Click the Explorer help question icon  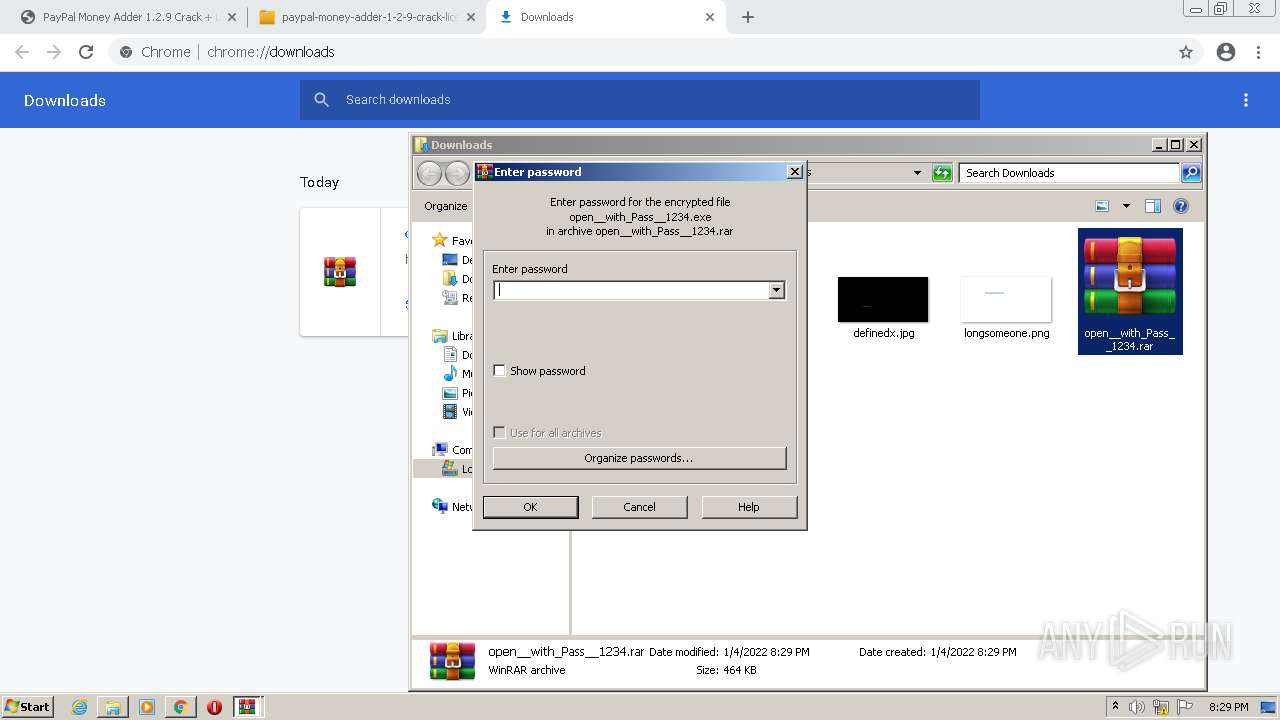click(1181, 206)
